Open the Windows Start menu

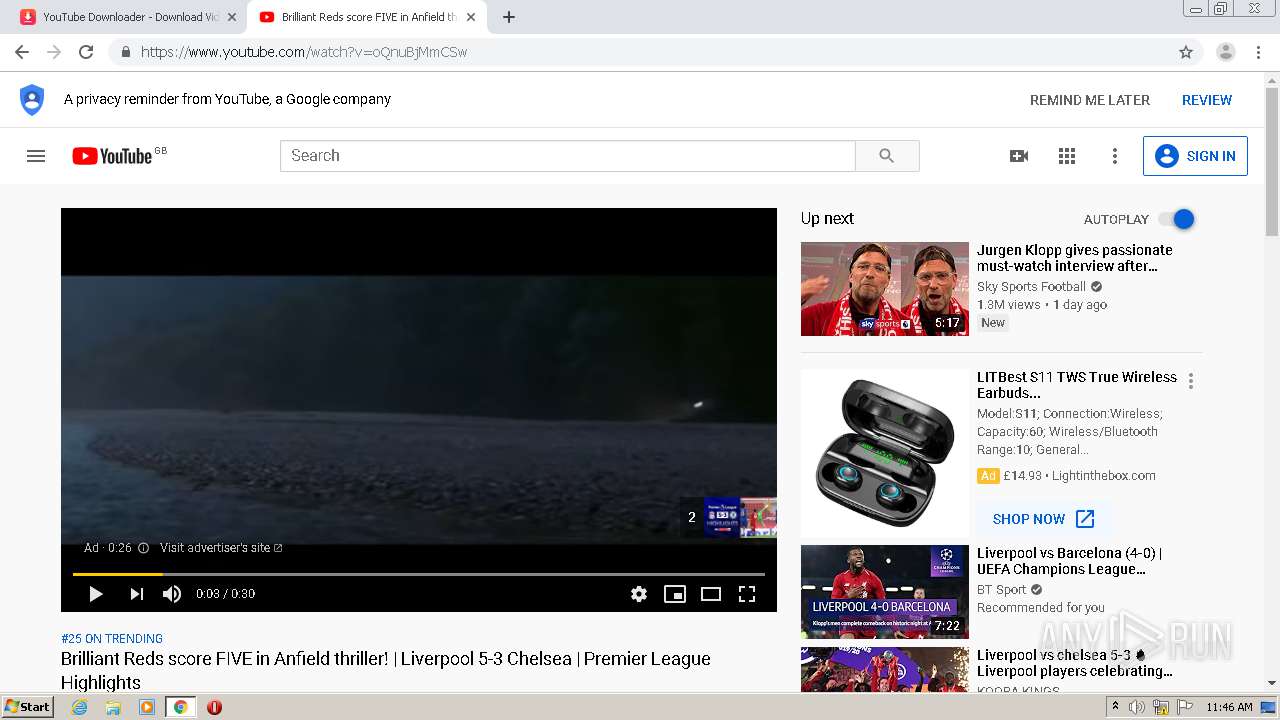click(x=28, y=707)
